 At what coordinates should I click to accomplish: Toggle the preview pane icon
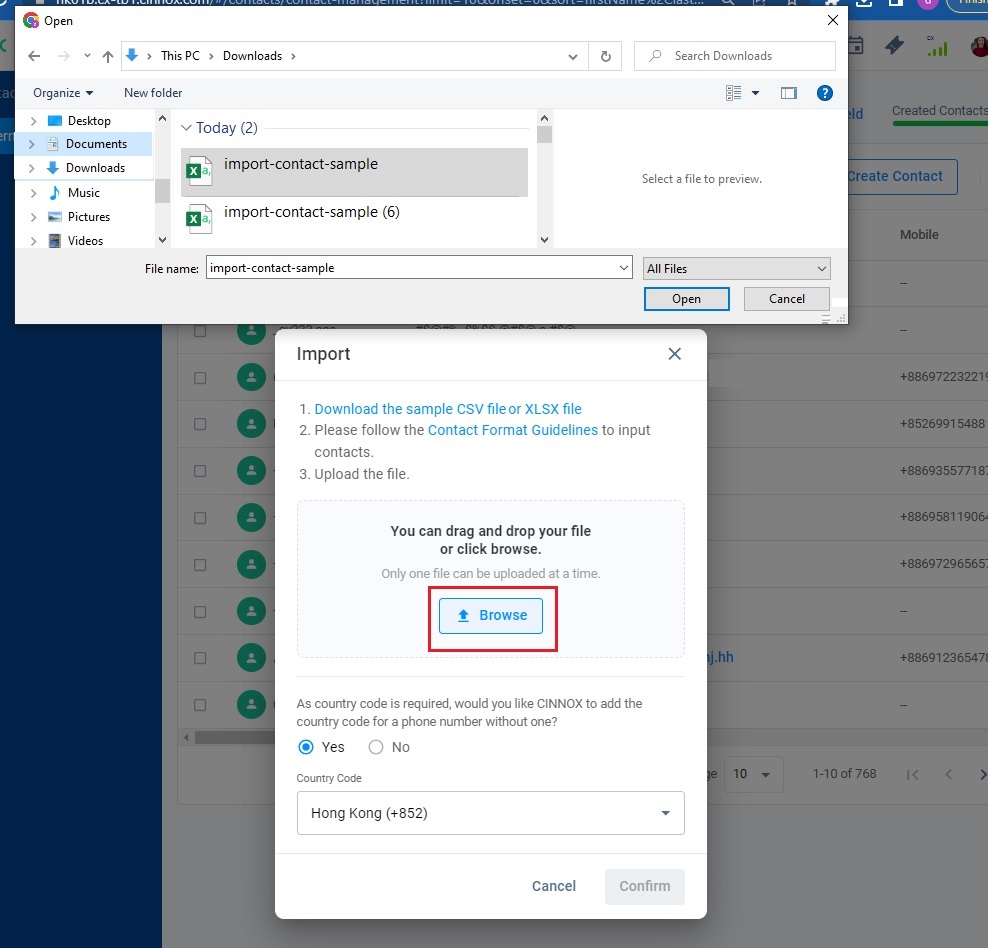click(789, 93)
